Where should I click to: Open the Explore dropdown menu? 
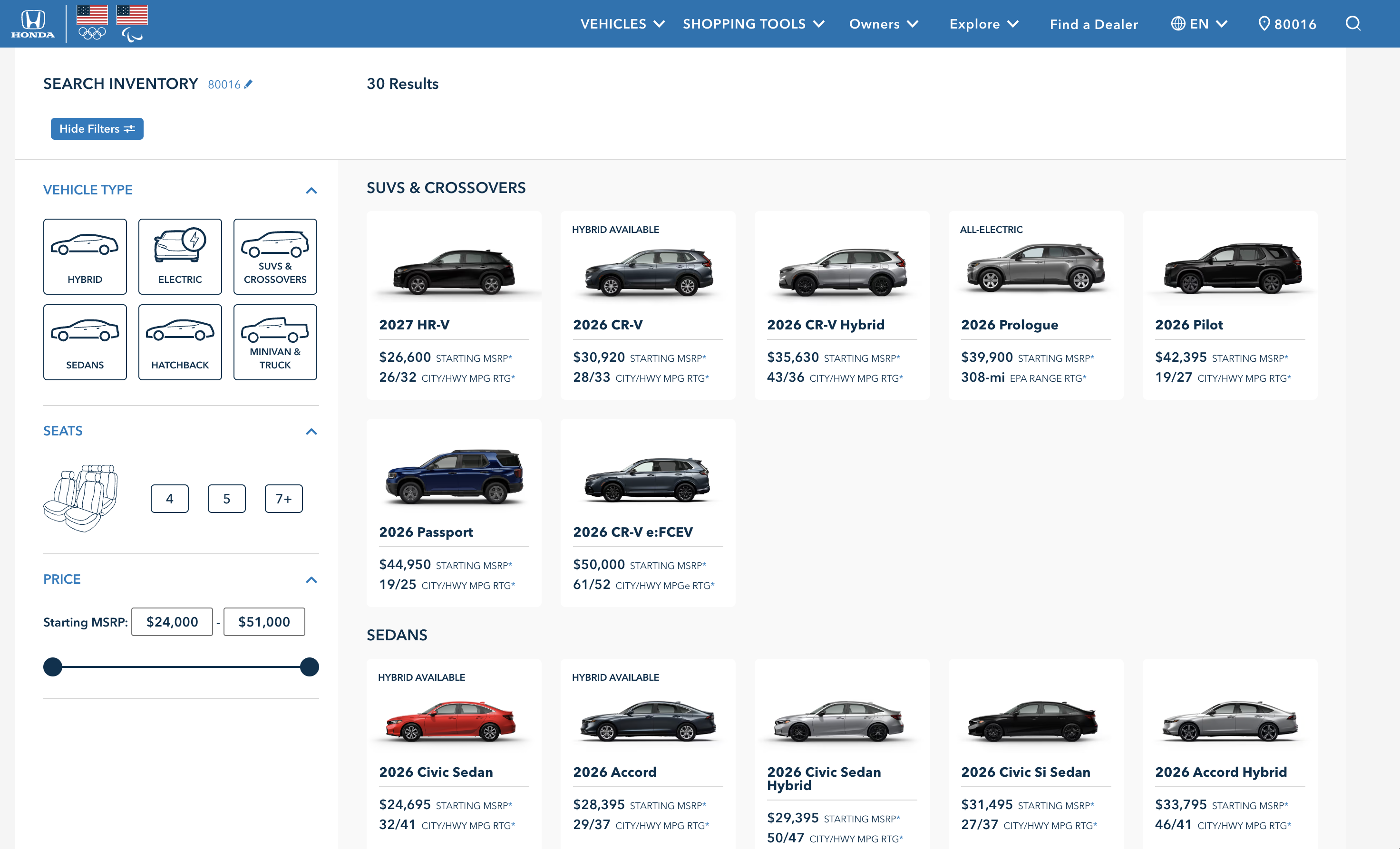pos(983,24)
